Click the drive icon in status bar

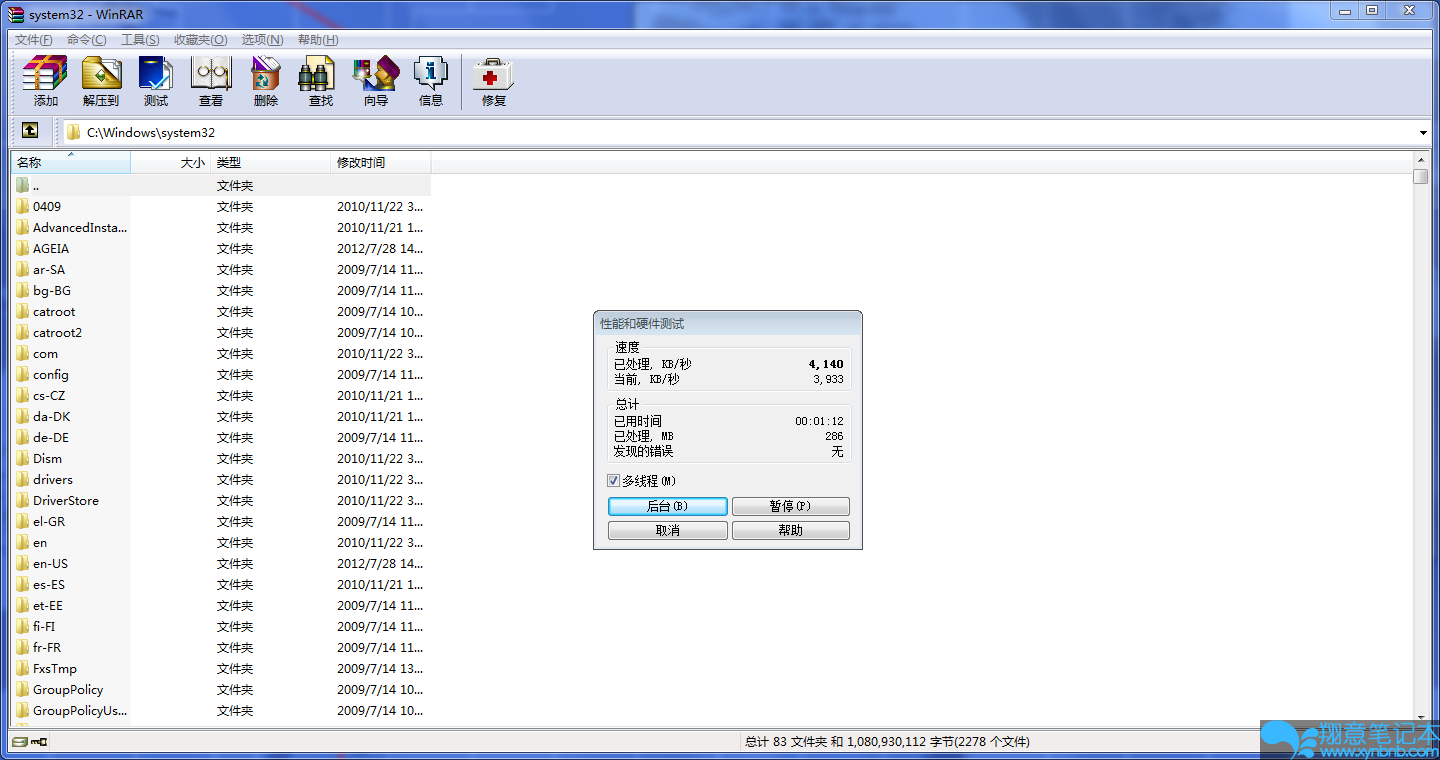(20, 742)
